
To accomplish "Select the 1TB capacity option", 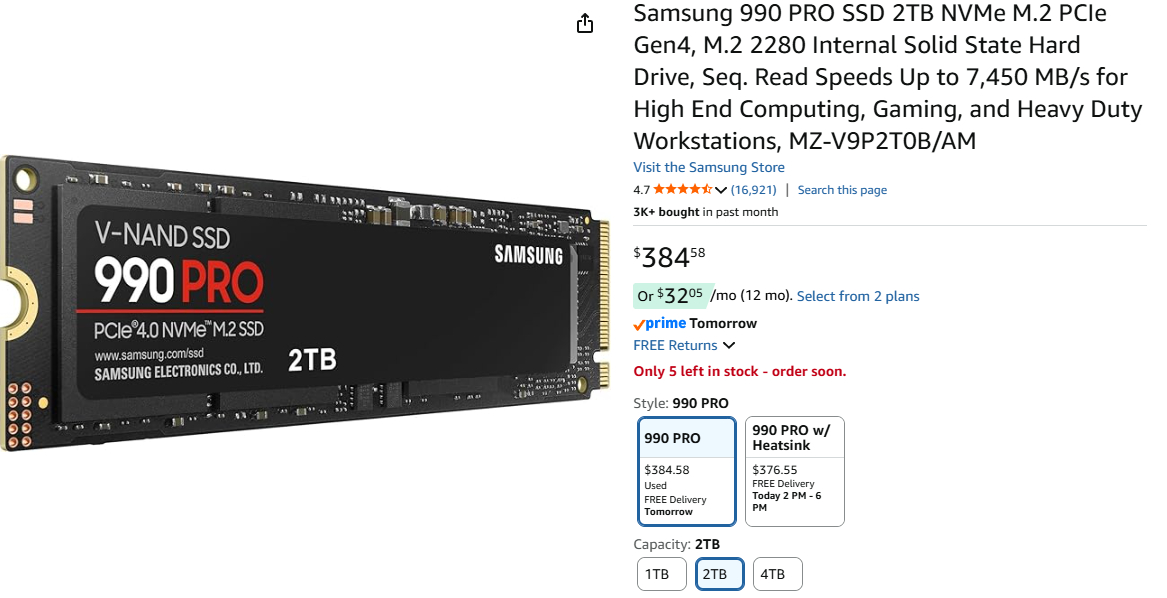I will pos(661,575).
